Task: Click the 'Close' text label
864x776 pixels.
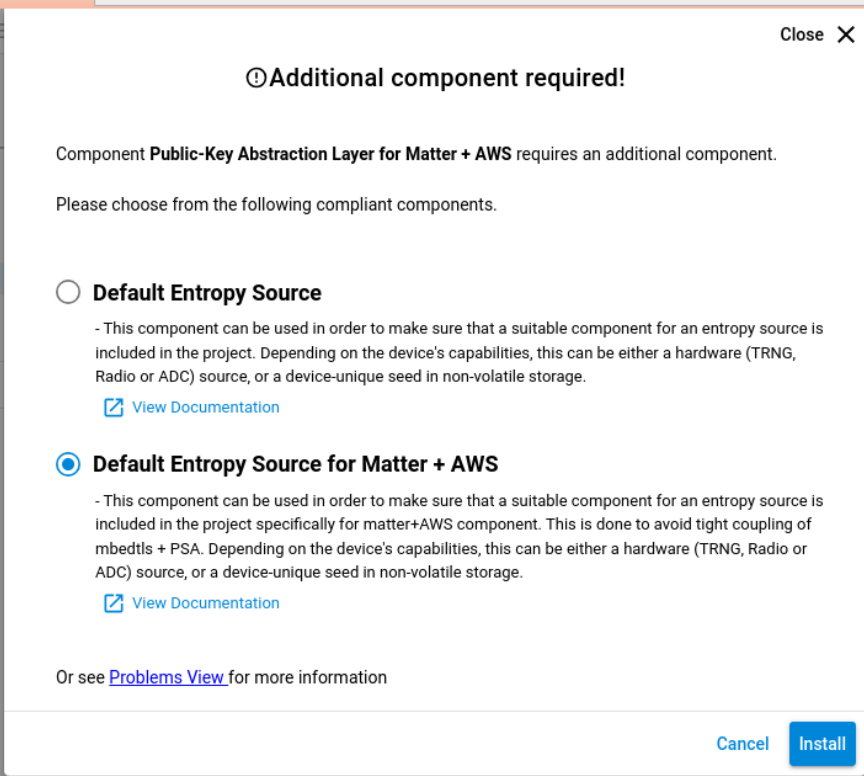Action: click(802, 35)
